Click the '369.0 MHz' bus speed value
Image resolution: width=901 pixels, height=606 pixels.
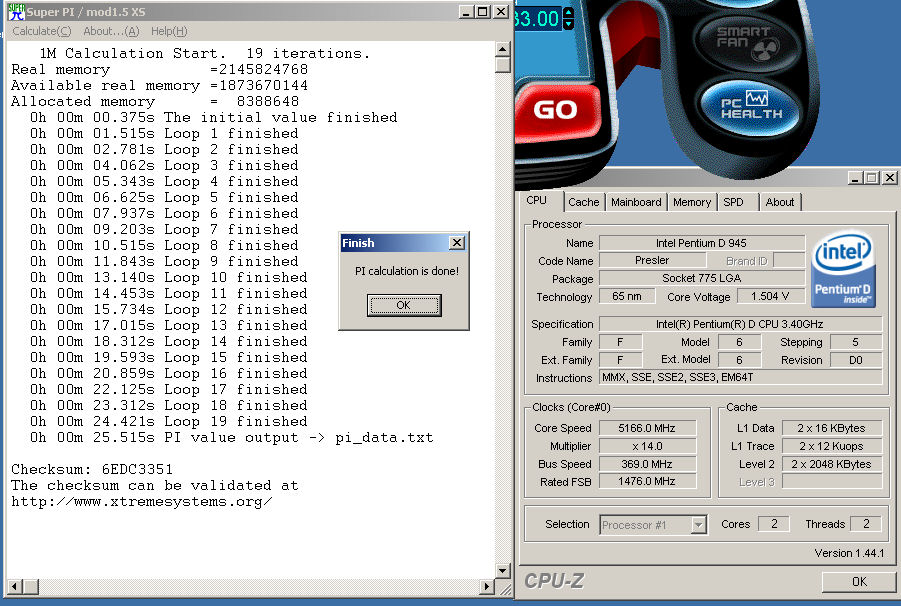click(647, 464)
